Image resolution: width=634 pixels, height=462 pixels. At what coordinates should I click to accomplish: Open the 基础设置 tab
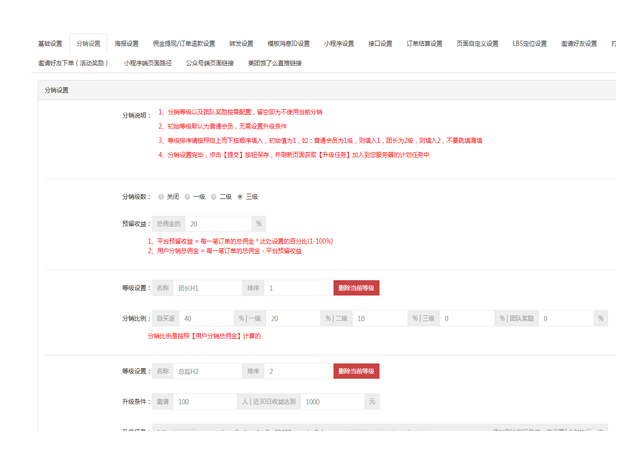tap(50, 44)
